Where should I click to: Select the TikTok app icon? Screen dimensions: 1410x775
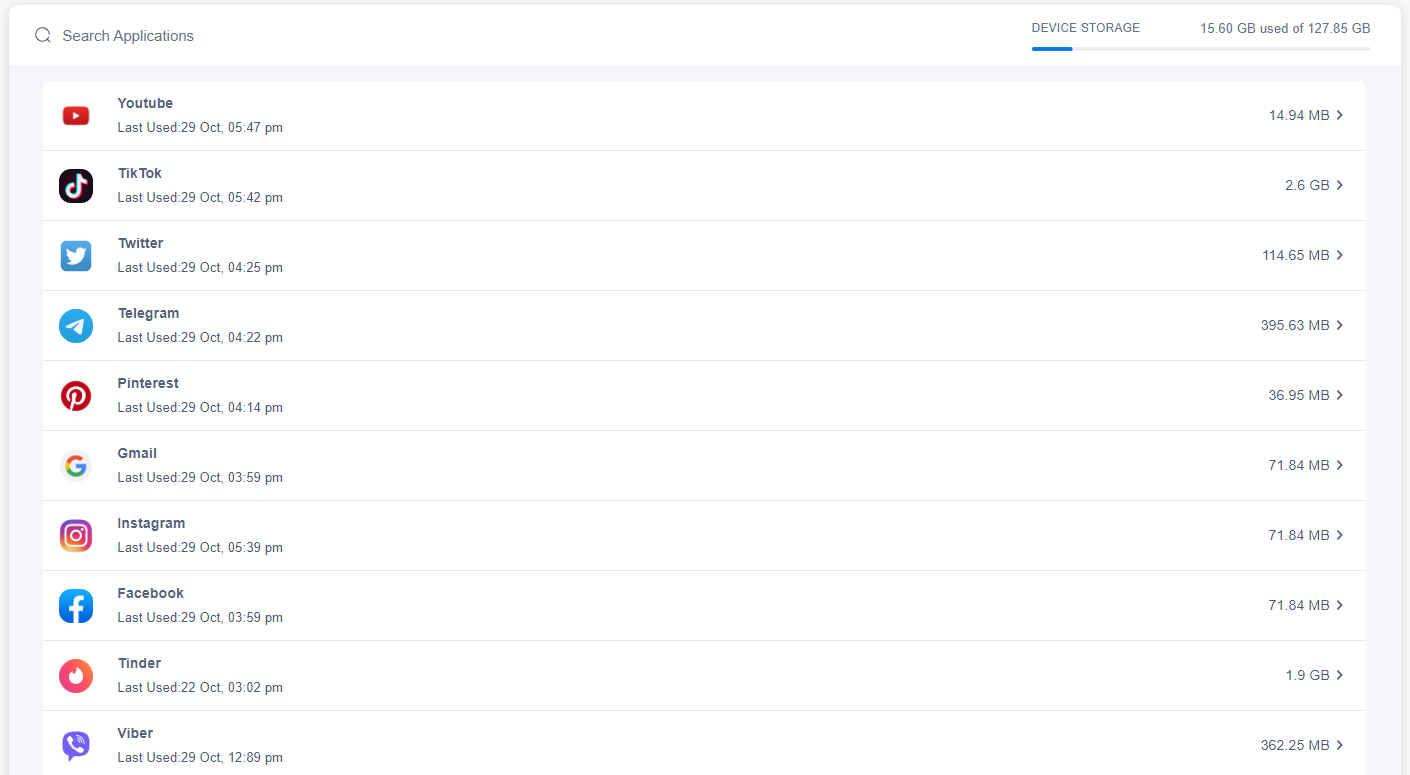(76, 185)
